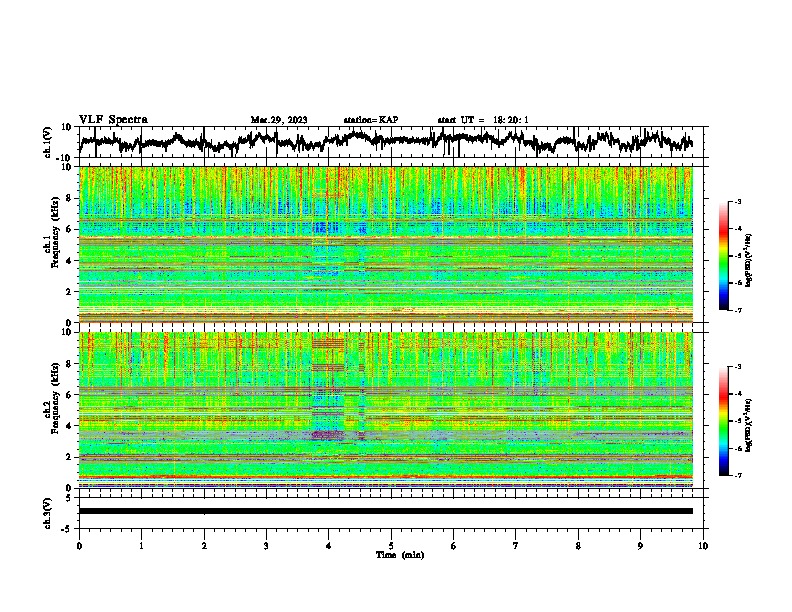Click the 'VLF Spectra' title text
The image size is (792, 612).
pyautogui.click(x=113, y=120)
